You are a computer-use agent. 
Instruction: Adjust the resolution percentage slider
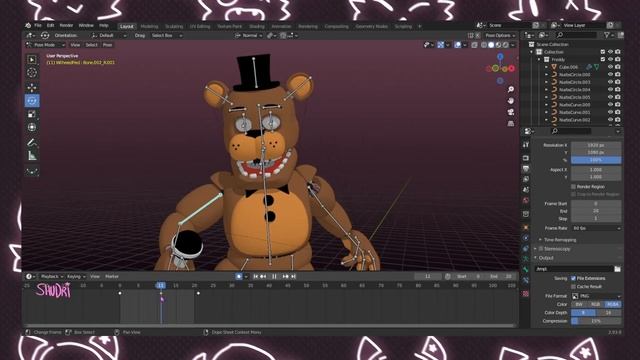[596, 160]
